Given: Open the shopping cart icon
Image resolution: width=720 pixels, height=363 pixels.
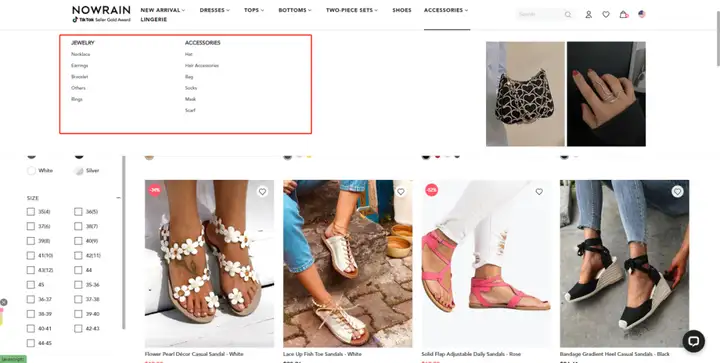Looking at the screenshot, I should (624, 14).
